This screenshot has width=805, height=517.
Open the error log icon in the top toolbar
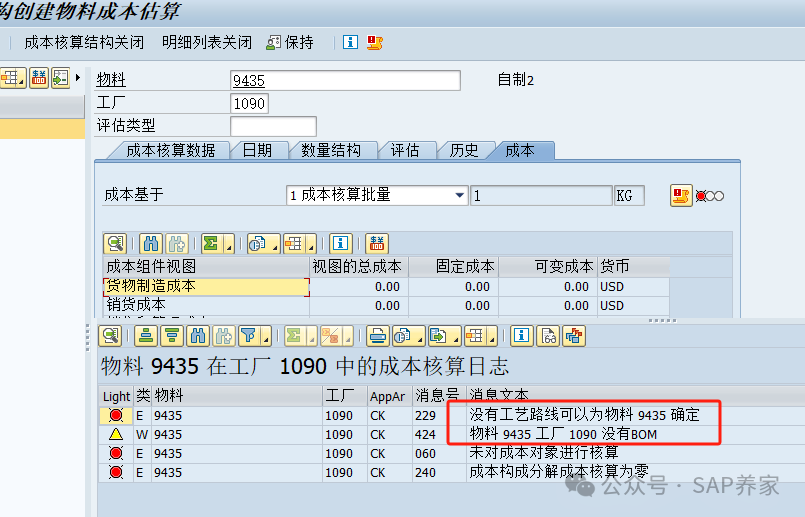pos(375,42)
